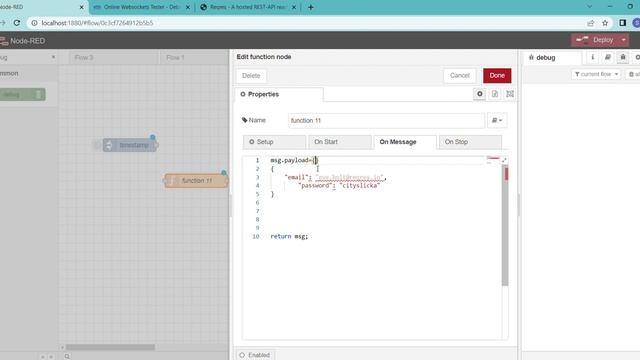Open the help book sidebar icon
The image size is (640, 360).
607,58
